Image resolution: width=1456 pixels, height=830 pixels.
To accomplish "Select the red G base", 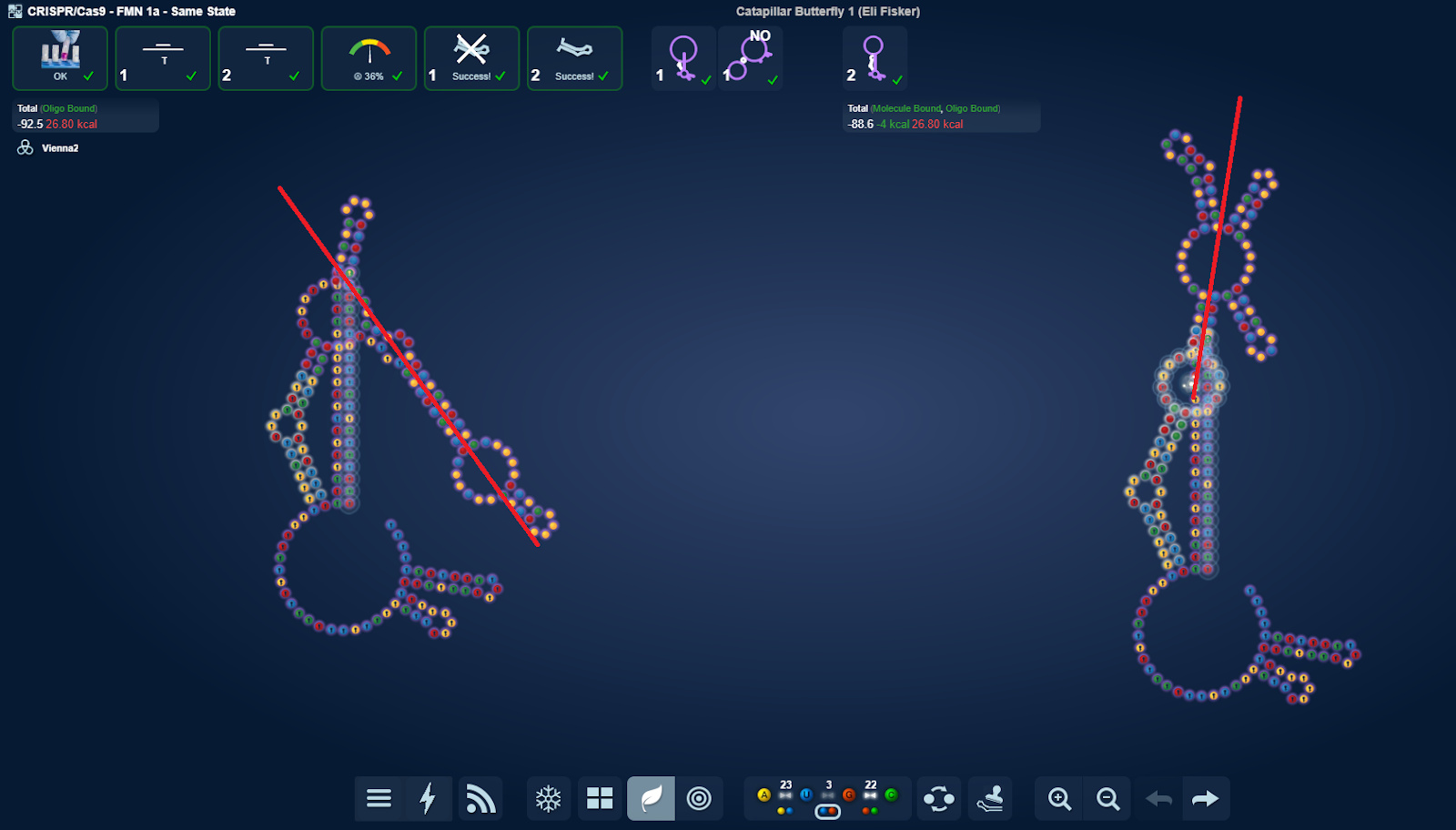I will pos(848,795).
